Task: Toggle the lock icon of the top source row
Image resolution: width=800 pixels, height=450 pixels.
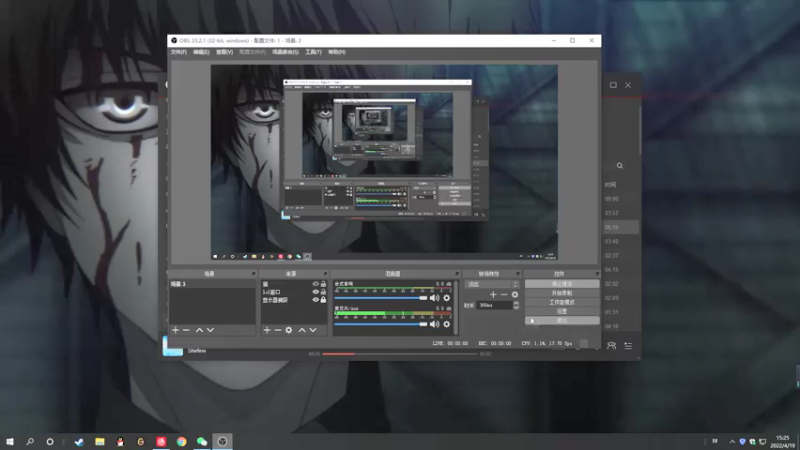Action: tap(323, 284)
